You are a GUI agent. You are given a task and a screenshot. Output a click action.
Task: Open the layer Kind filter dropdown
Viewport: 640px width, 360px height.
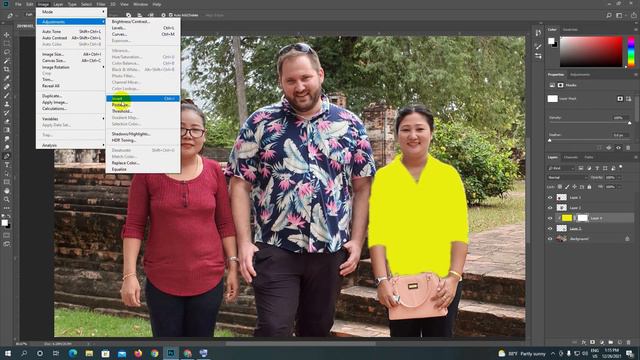click(x=561, y=168)
